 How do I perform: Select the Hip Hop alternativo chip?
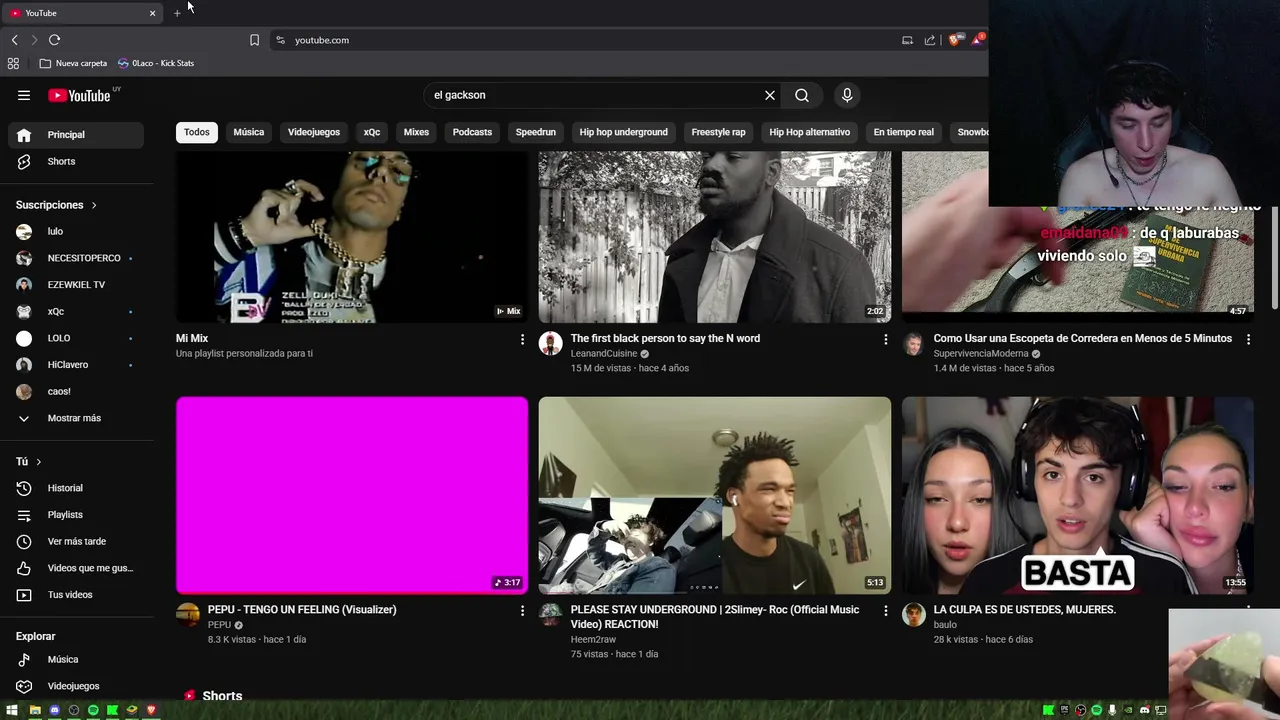tap(810, 132)
